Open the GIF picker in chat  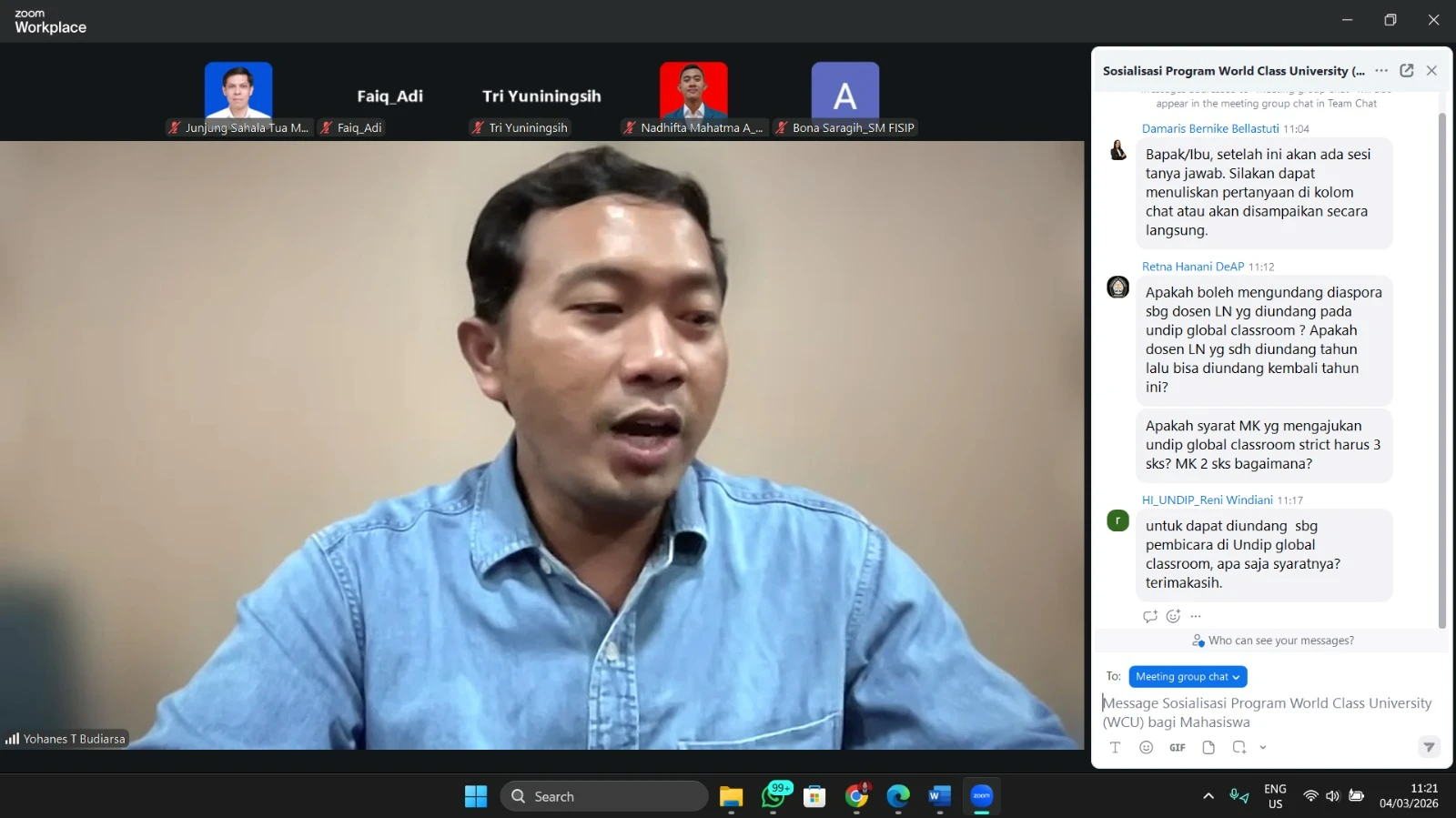coord(1178,747)
